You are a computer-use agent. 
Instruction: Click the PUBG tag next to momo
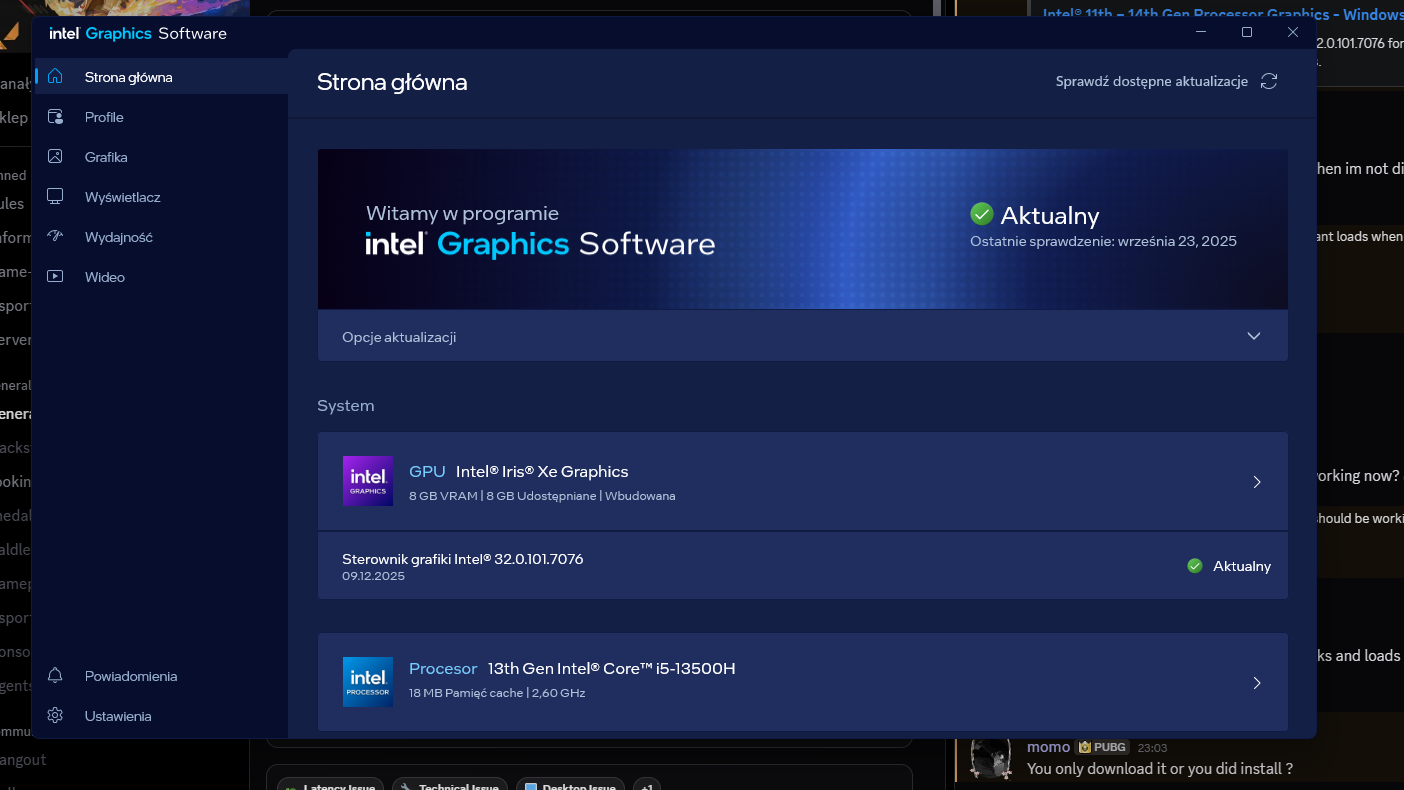click(1101, 747)
